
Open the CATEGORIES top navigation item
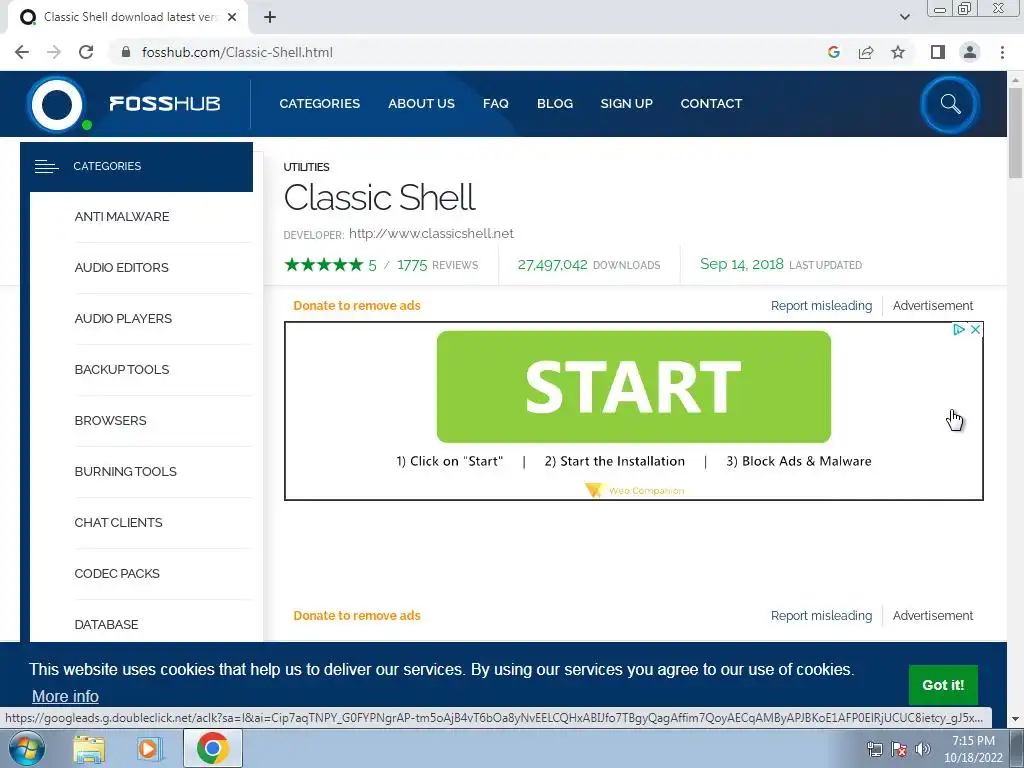(319, 104)
